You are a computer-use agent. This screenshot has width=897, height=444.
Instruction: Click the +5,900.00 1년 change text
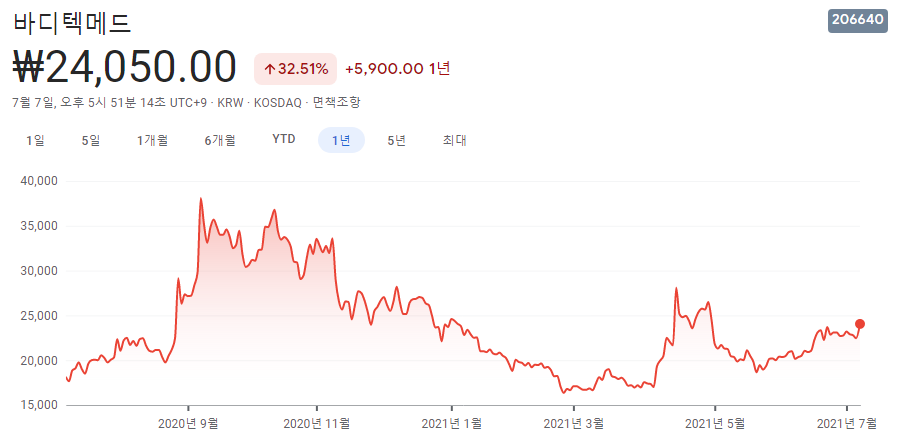click(x=398, y=69)
